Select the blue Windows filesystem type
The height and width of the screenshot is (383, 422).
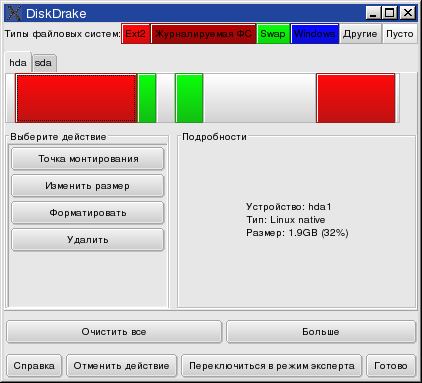(x=315, y=34)
